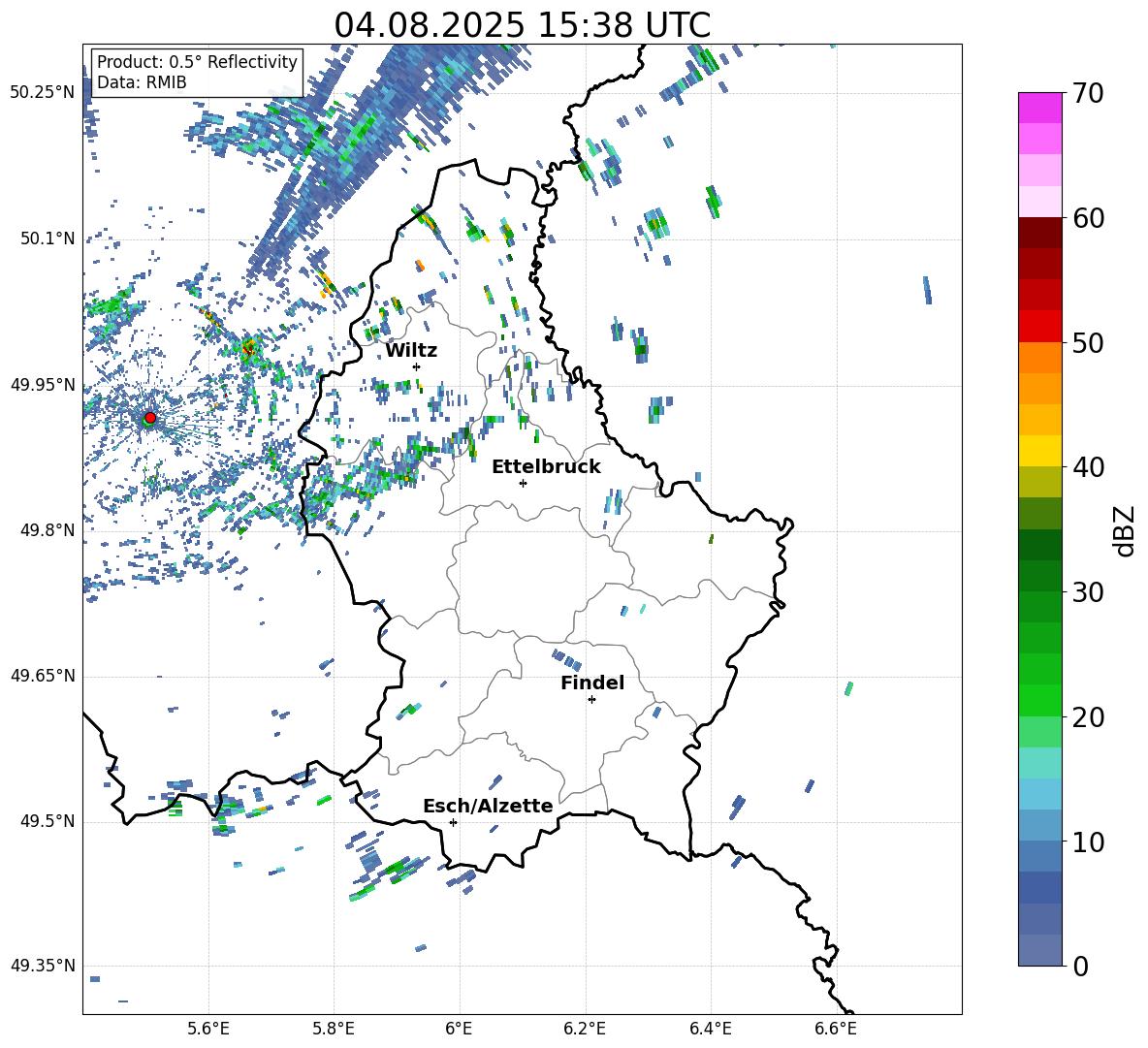Click the 50 colorbar tick label
This screenshot has width=1148, height=1048.
pos(1088,343)
